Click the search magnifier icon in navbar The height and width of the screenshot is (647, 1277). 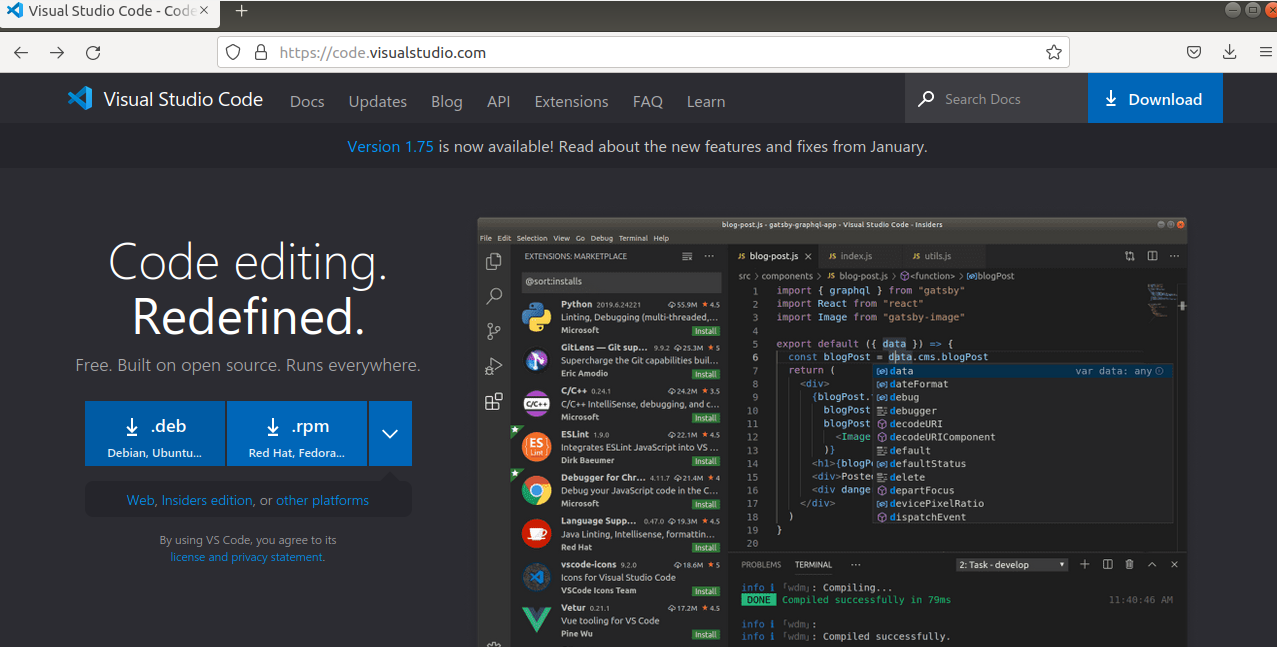[x=926, y=99]
